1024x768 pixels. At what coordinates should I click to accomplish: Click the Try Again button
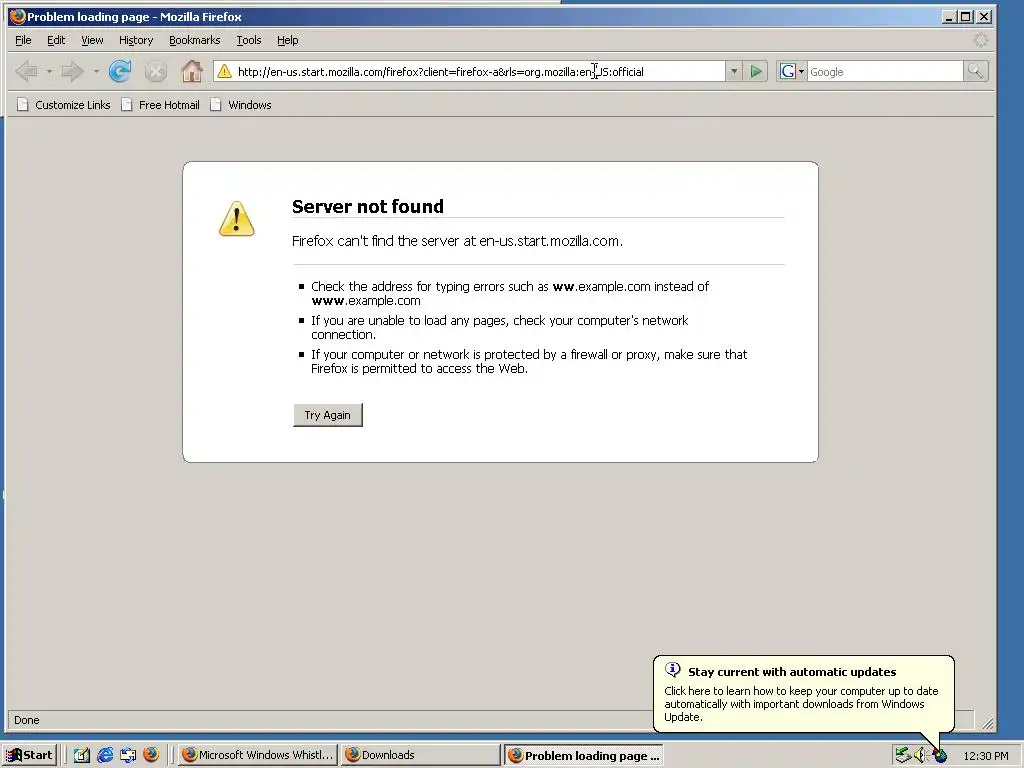328,415
